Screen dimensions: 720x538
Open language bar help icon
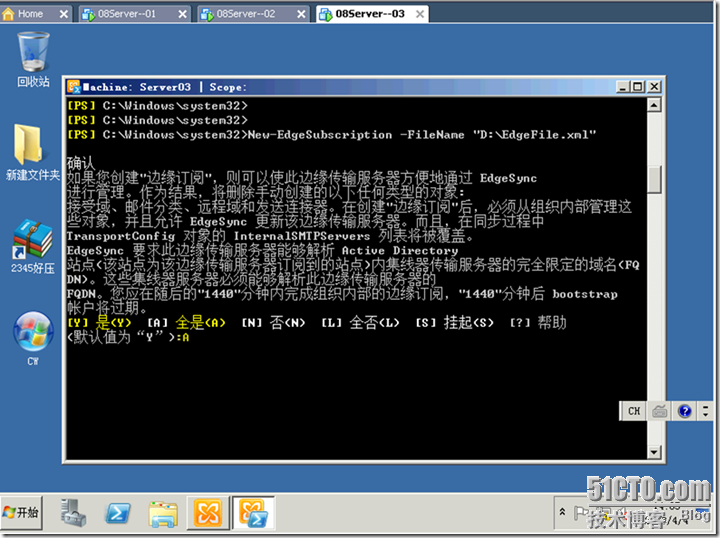[x=684, y=411]
